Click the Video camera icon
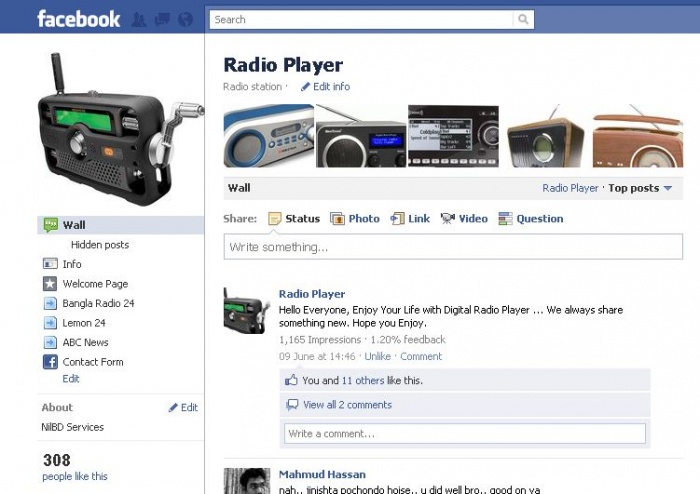Image resolution: width=700 pixels, height=494 pixels. pyautogui.click(x=447, y=219)
